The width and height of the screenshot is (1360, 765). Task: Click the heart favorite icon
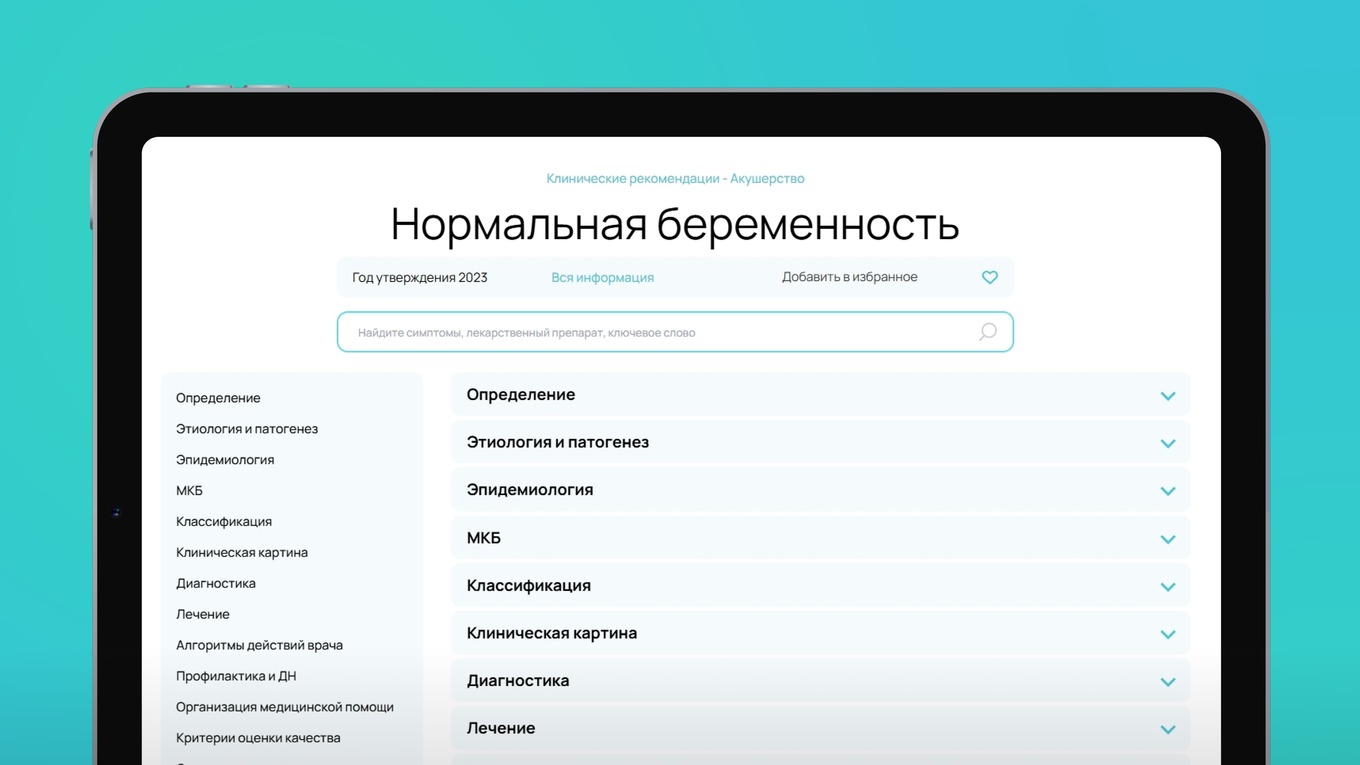point(989,277)
